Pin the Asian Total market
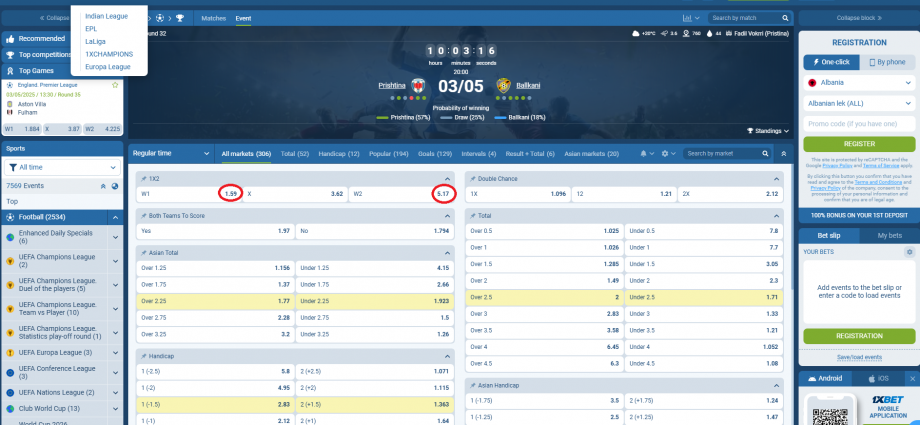 tap(144, 253)
